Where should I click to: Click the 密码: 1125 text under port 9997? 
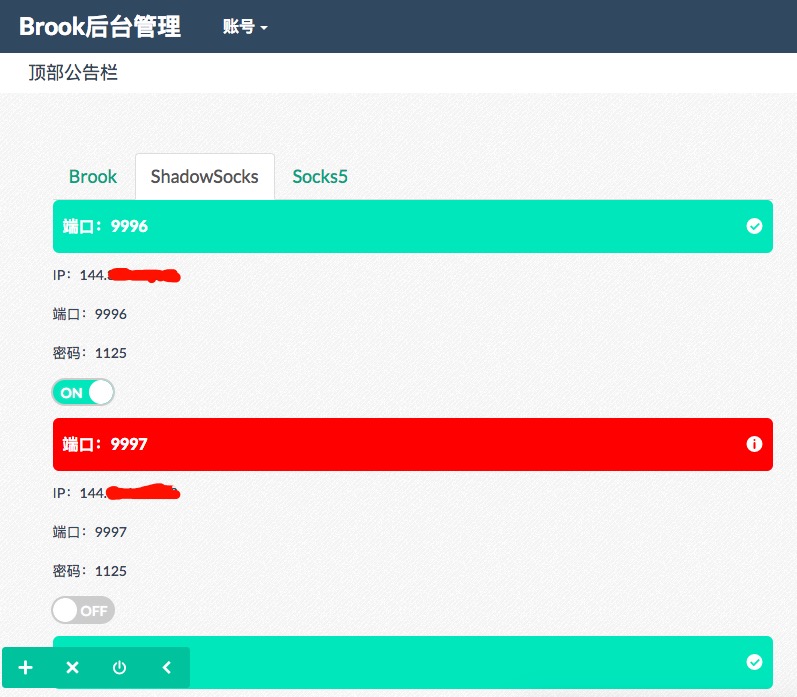click(89, 571)
